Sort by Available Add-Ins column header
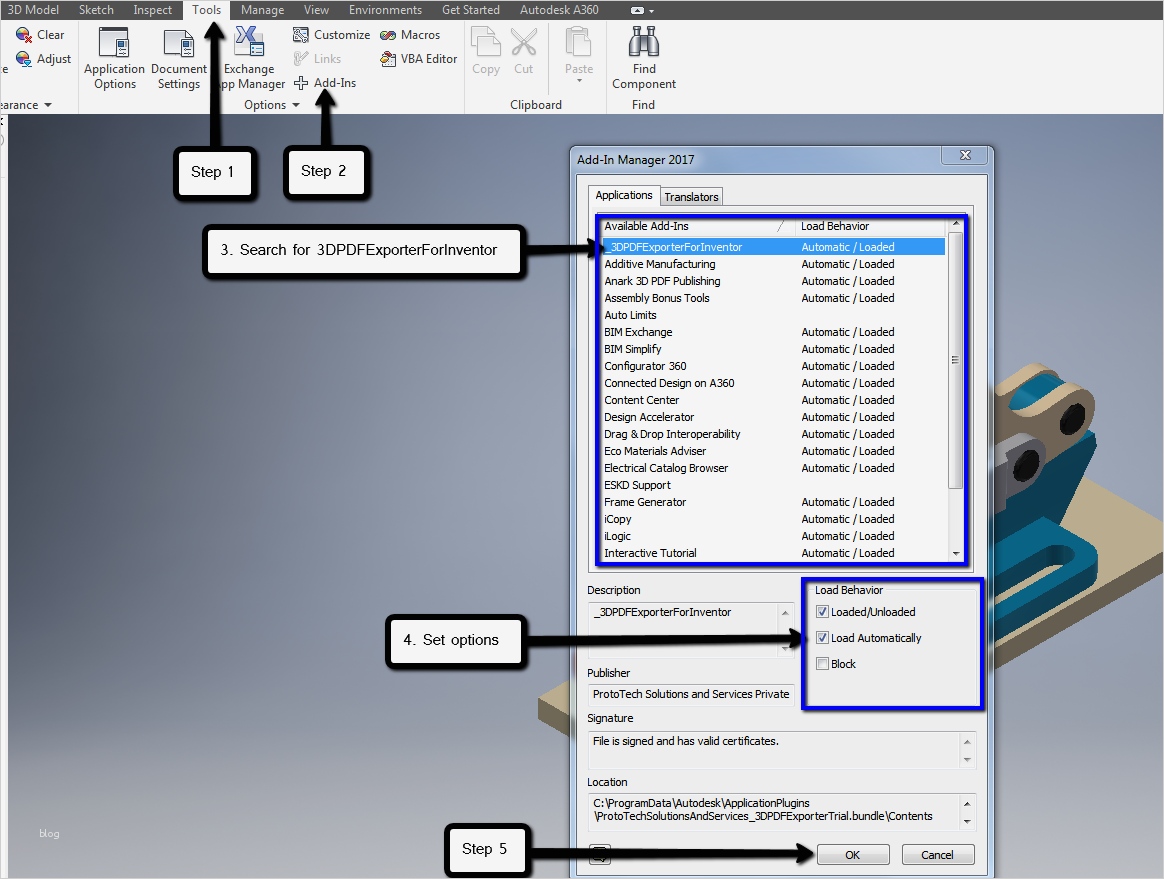Screen dimensions: 1164x879 (x=696, y=226)
